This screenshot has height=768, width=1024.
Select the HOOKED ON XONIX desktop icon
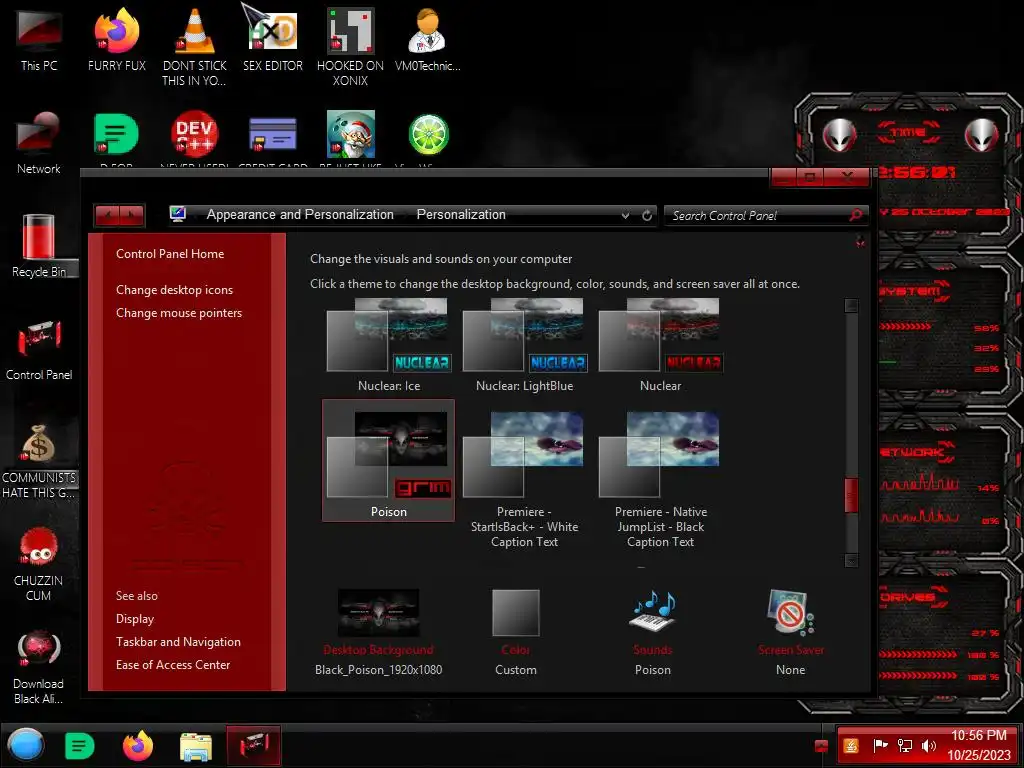(x=350, y=47)
